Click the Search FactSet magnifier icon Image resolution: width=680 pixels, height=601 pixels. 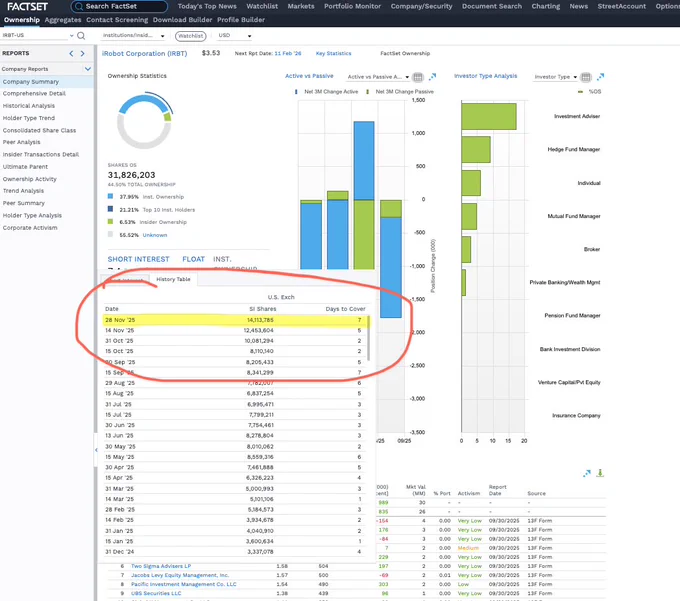click(79, 7)
